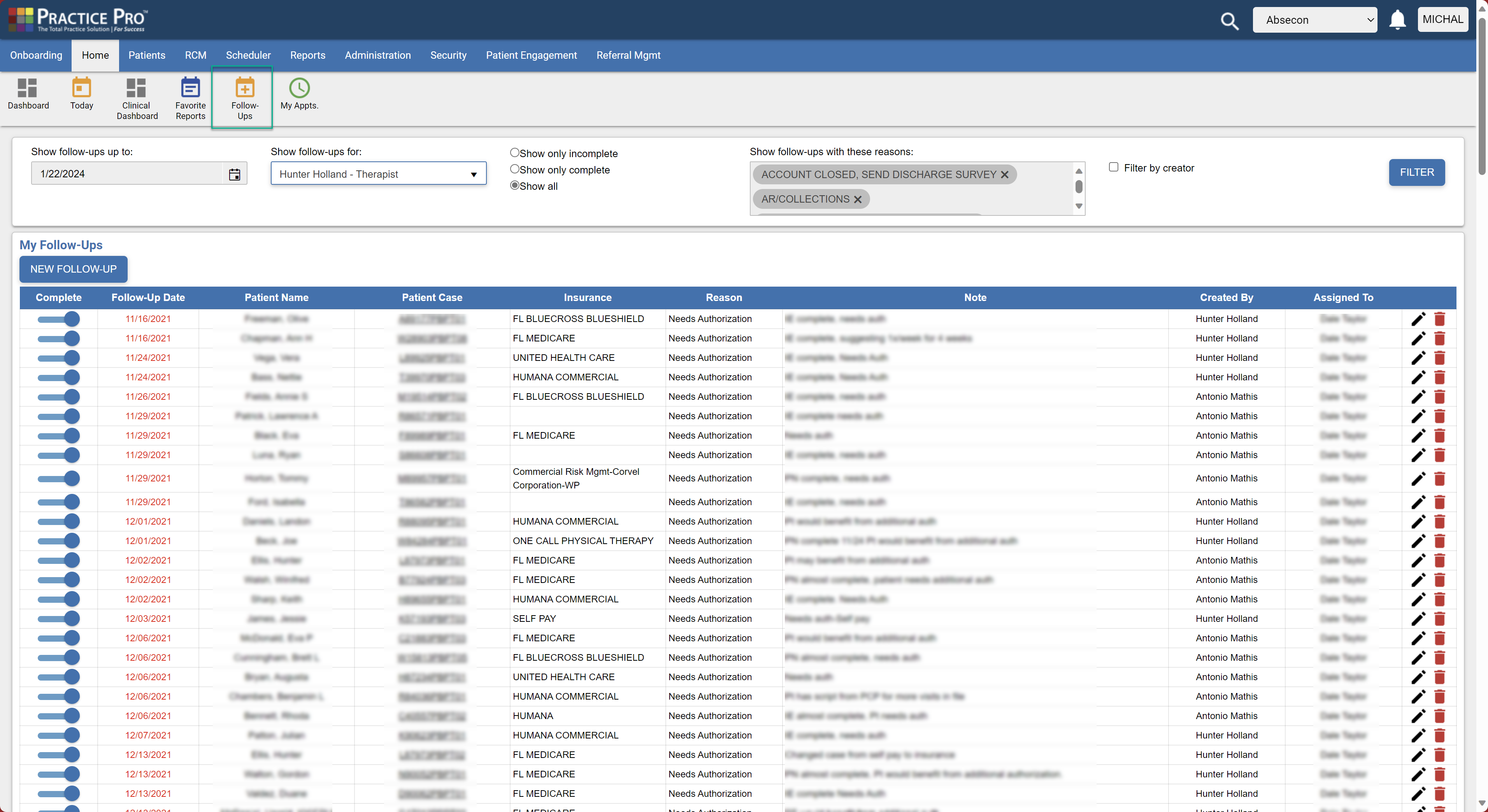Image resolution: width=1488 pixels, height=812 pixels.
Task: Delete the last row using the trash icon
Action: [1439, 794]
